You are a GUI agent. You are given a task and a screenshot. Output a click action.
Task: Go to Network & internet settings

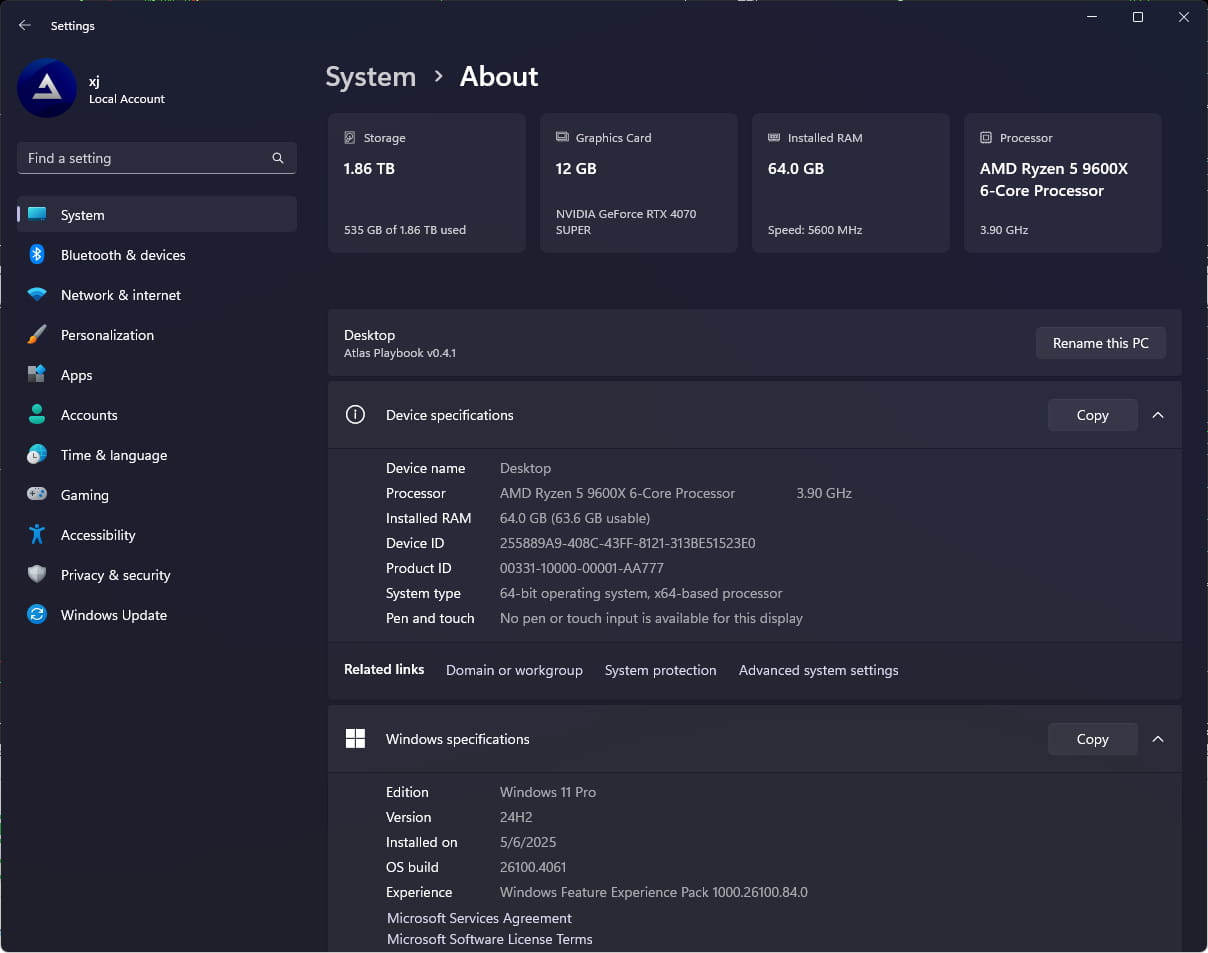[157, 295]
